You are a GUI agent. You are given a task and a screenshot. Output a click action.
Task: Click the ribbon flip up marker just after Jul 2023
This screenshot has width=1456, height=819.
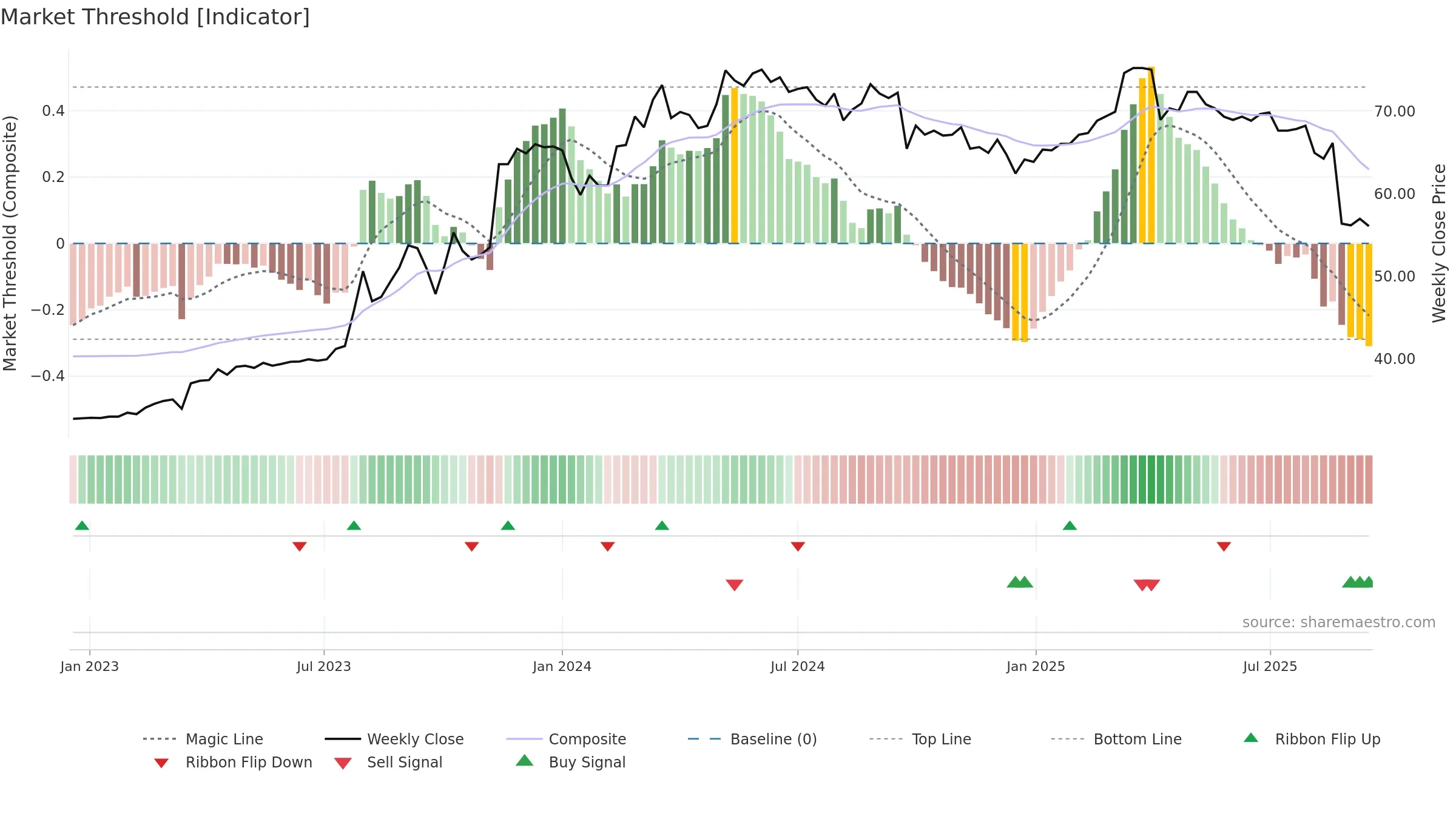pyautogui.click(x=354, y=525)
